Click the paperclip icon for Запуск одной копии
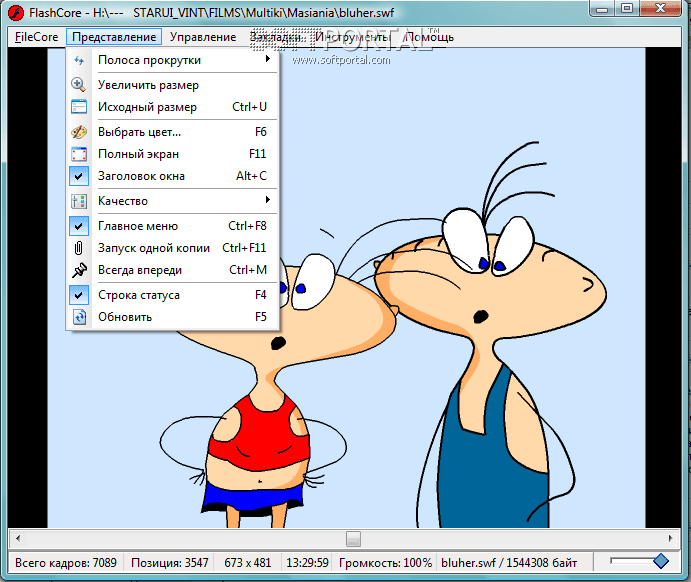The height and width of the screenshot is (582, 691). pyautogui.click(x=78, y=248)
